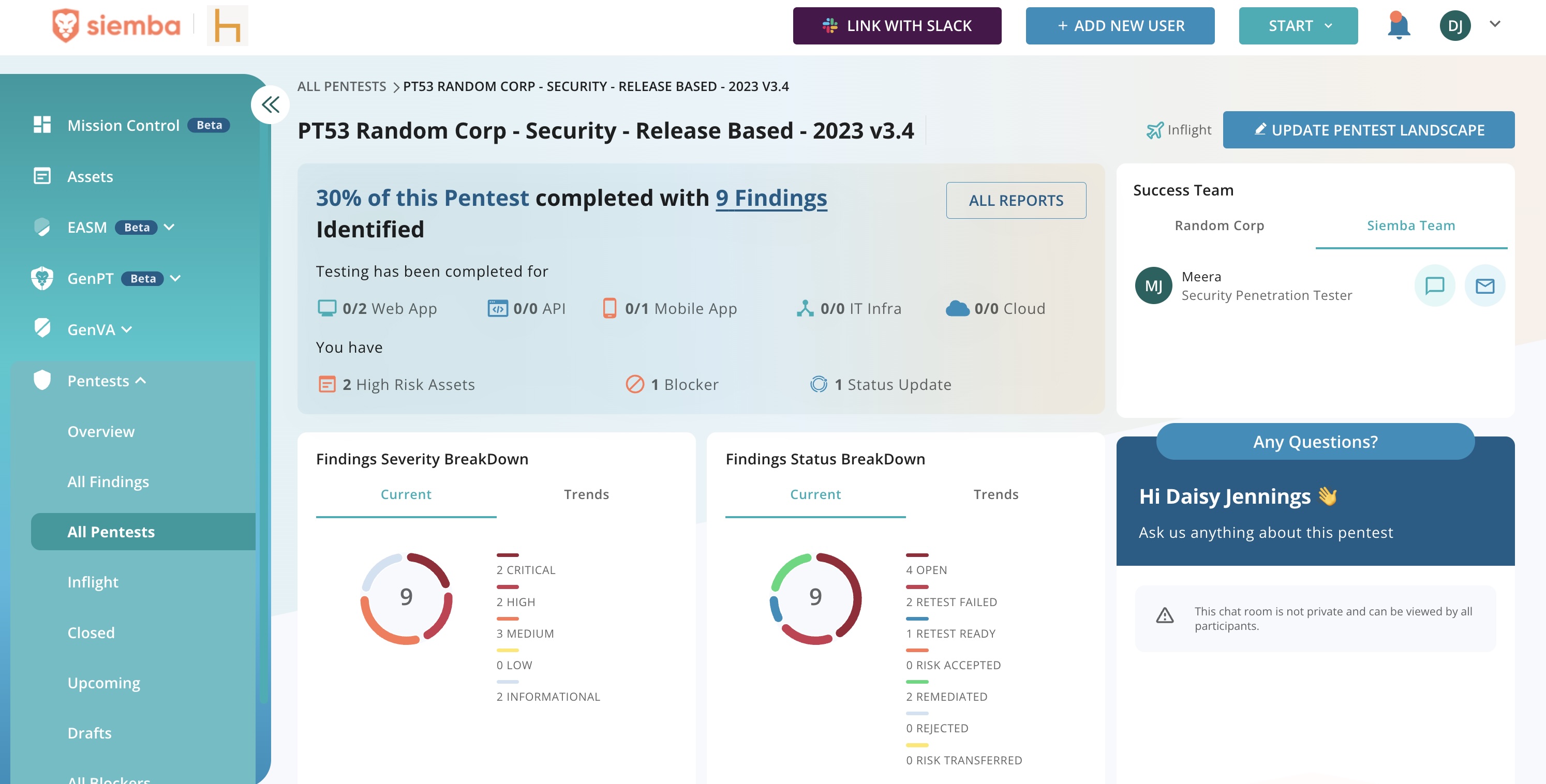Open chat with Meera via message icon
Screen dimensions: 1546x784
tap(1434, 285)
